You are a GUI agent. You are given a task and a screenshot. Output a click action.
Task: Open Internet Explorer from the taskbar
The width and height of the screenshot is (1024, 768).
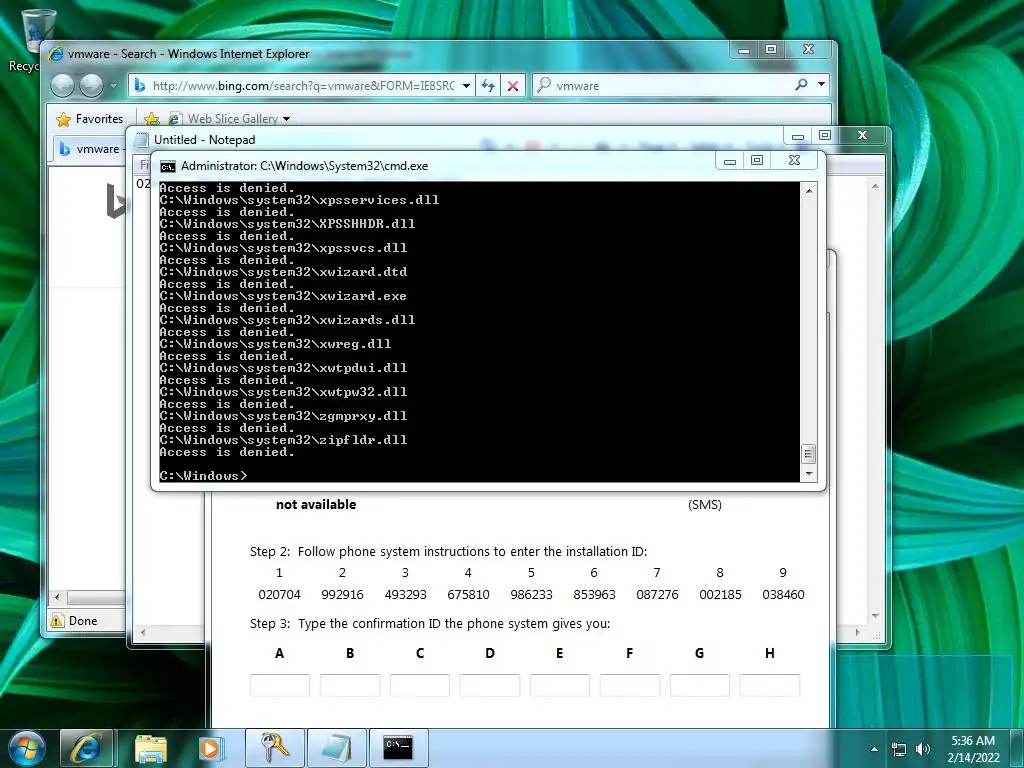(x=87, y=748)
